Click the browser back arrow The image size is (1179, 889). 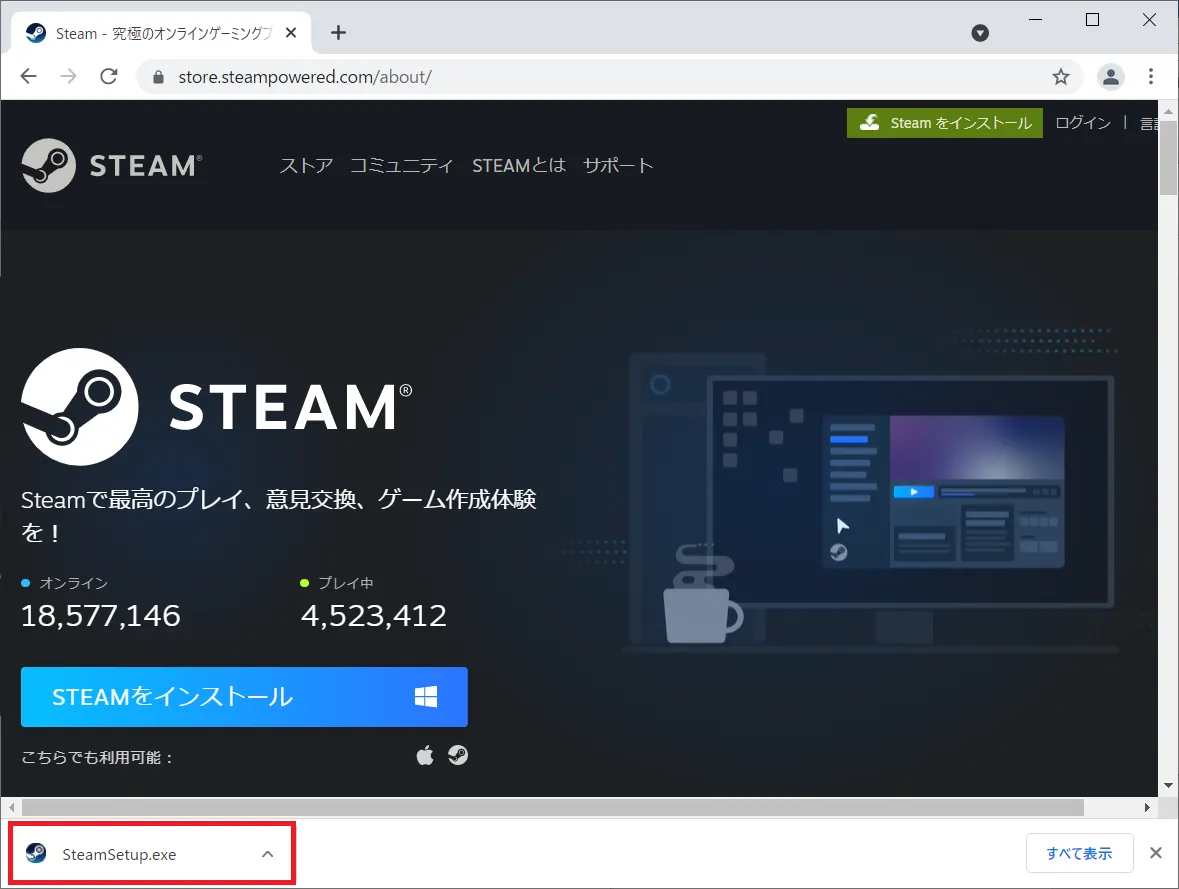[29, 76]
